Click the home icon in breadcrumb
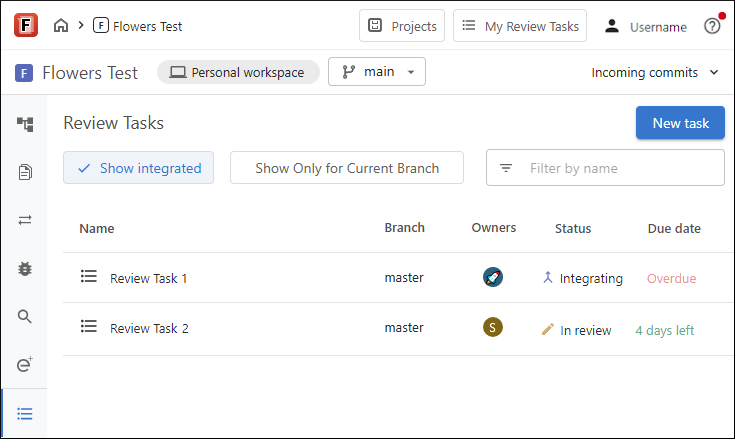Image resolution: width=735 pixels, height=439 pixels. pos(61,26)
